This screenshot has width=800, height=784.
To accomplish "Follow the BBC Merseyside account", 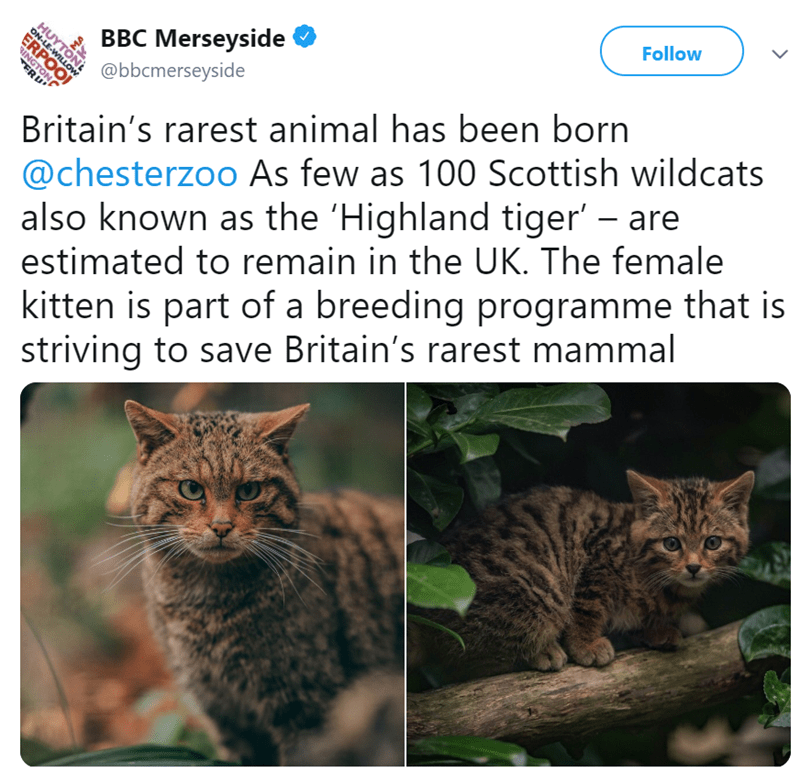I will (671, 53).
